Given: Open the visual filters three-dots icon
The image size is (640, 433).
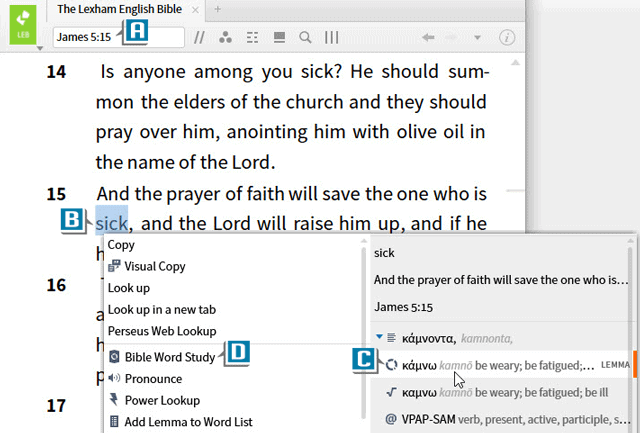Looking at the screenshot, I should 225,38.
